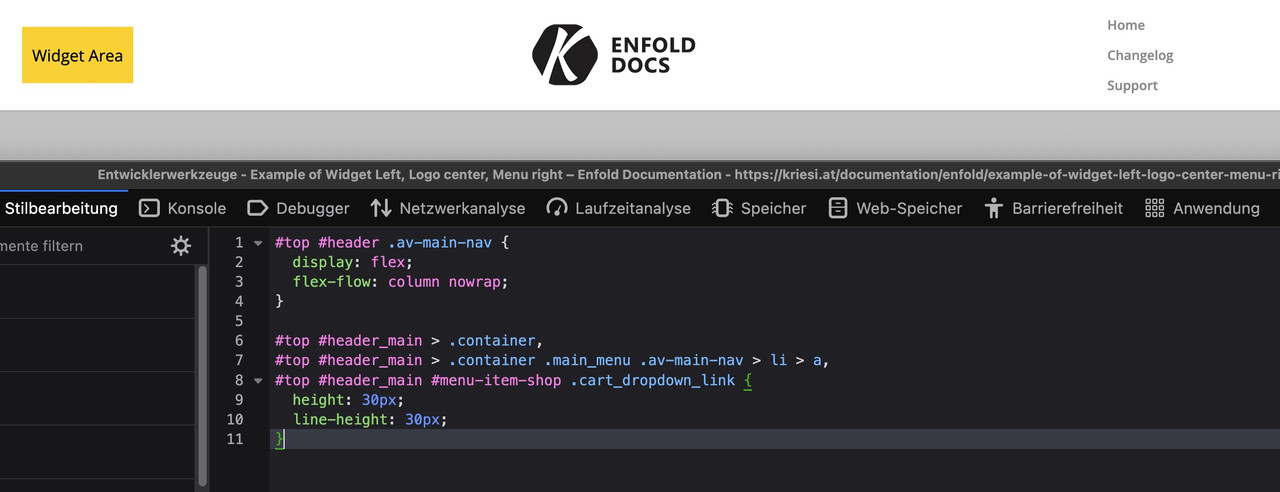Switch to the Laufzeitanalyse tab
Image resolution: width=1280 pixels, height=492 pixels.
pyautogui.click(x=618, y=208)
